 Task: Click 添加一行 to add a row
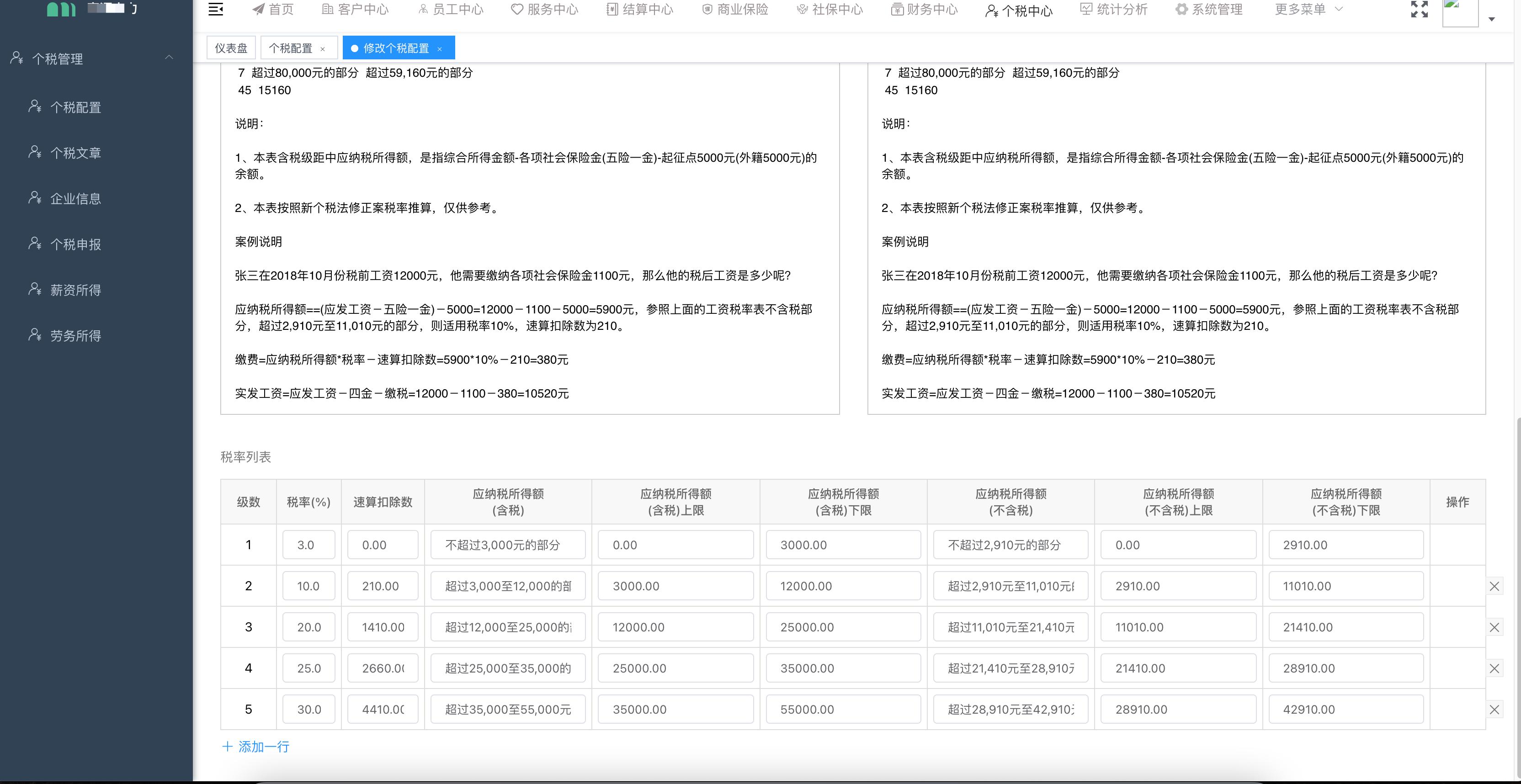click(x=255, y=746)
